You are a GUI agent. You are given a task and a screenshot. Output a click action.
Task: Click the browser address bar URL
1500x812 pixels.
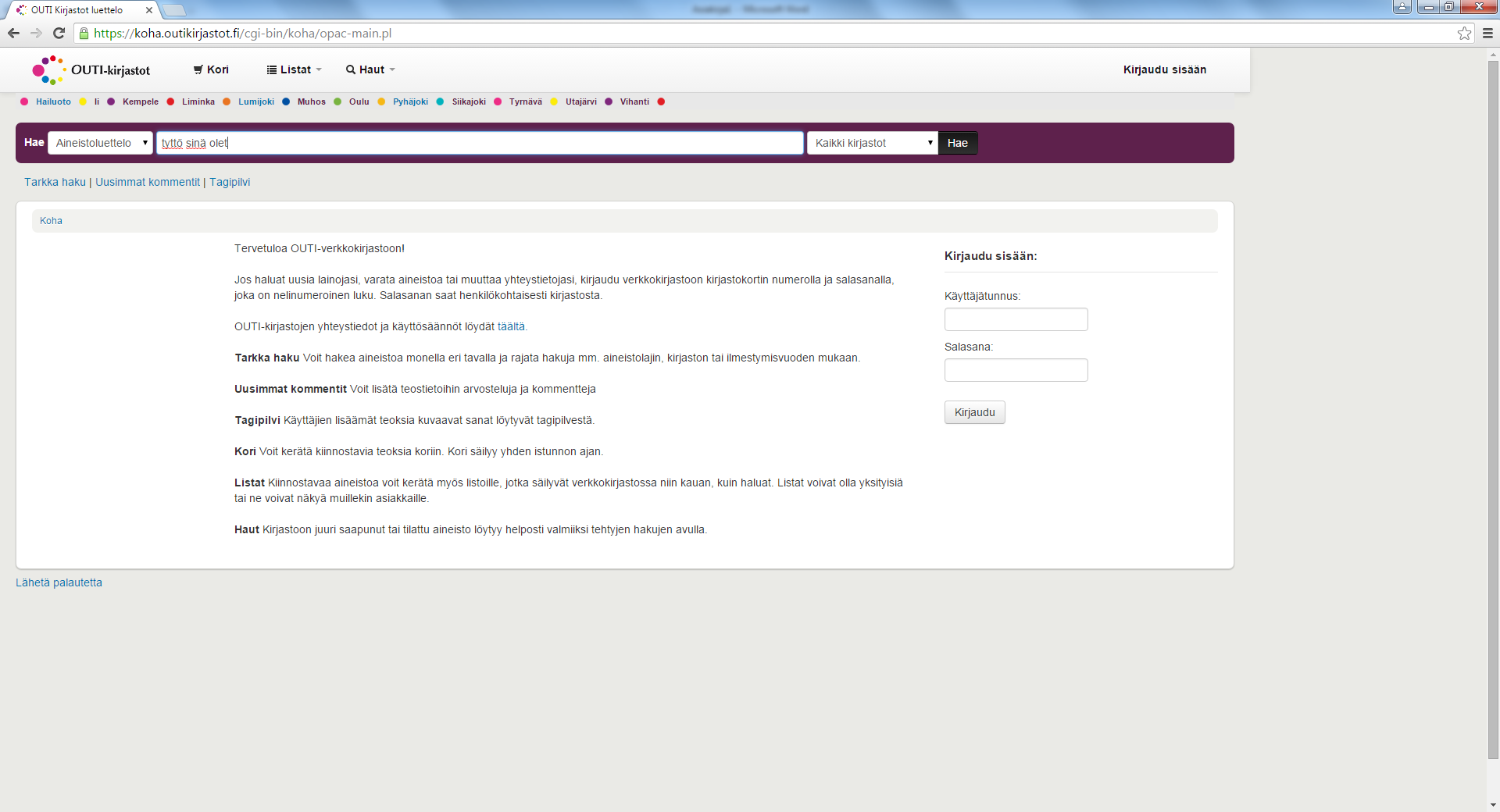point(242,34)
